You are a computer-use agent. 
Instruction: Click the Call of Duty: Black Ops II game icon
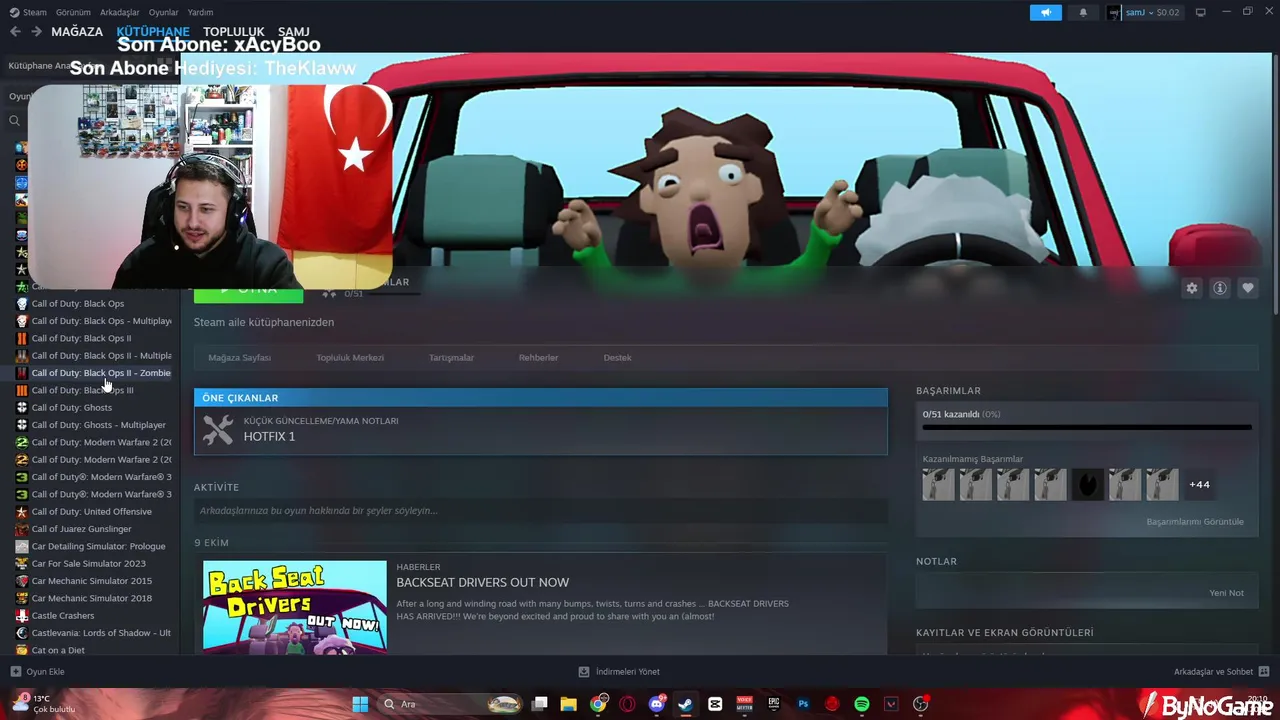pyautogui.click(x=22, y=338)
